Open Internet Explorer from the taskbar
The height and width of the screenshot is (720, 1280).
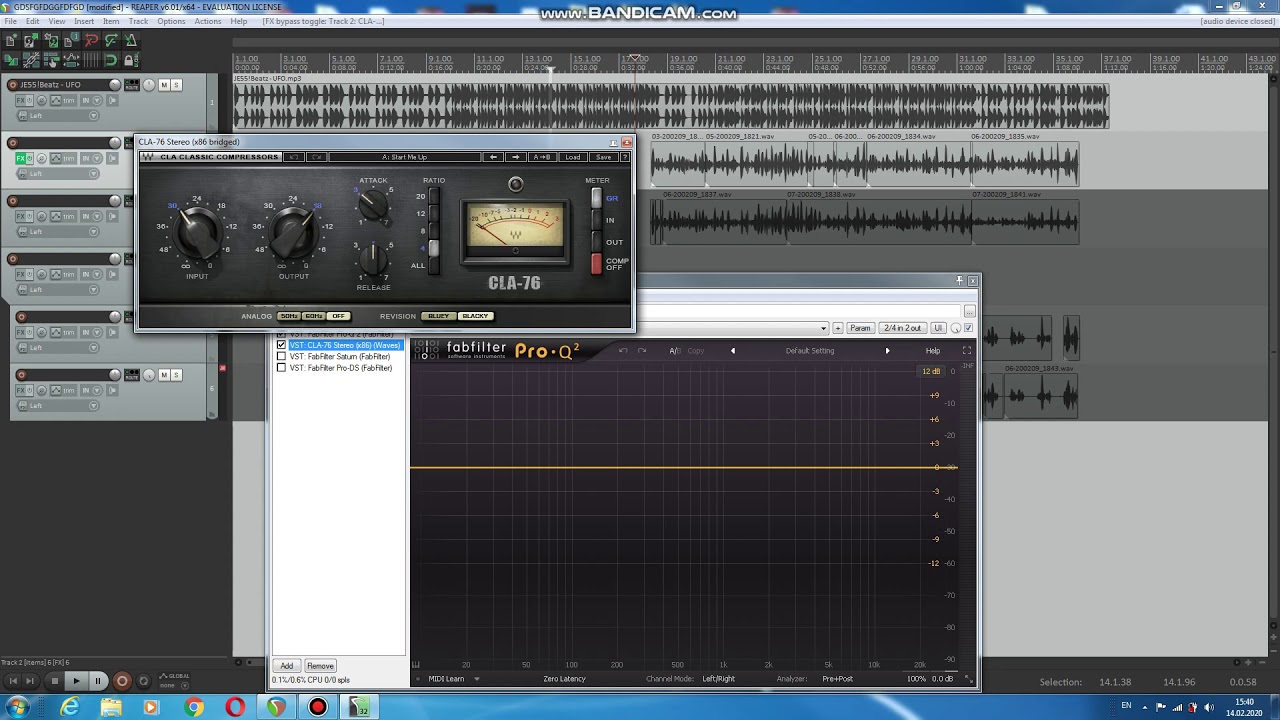click(x=69, y=708)
